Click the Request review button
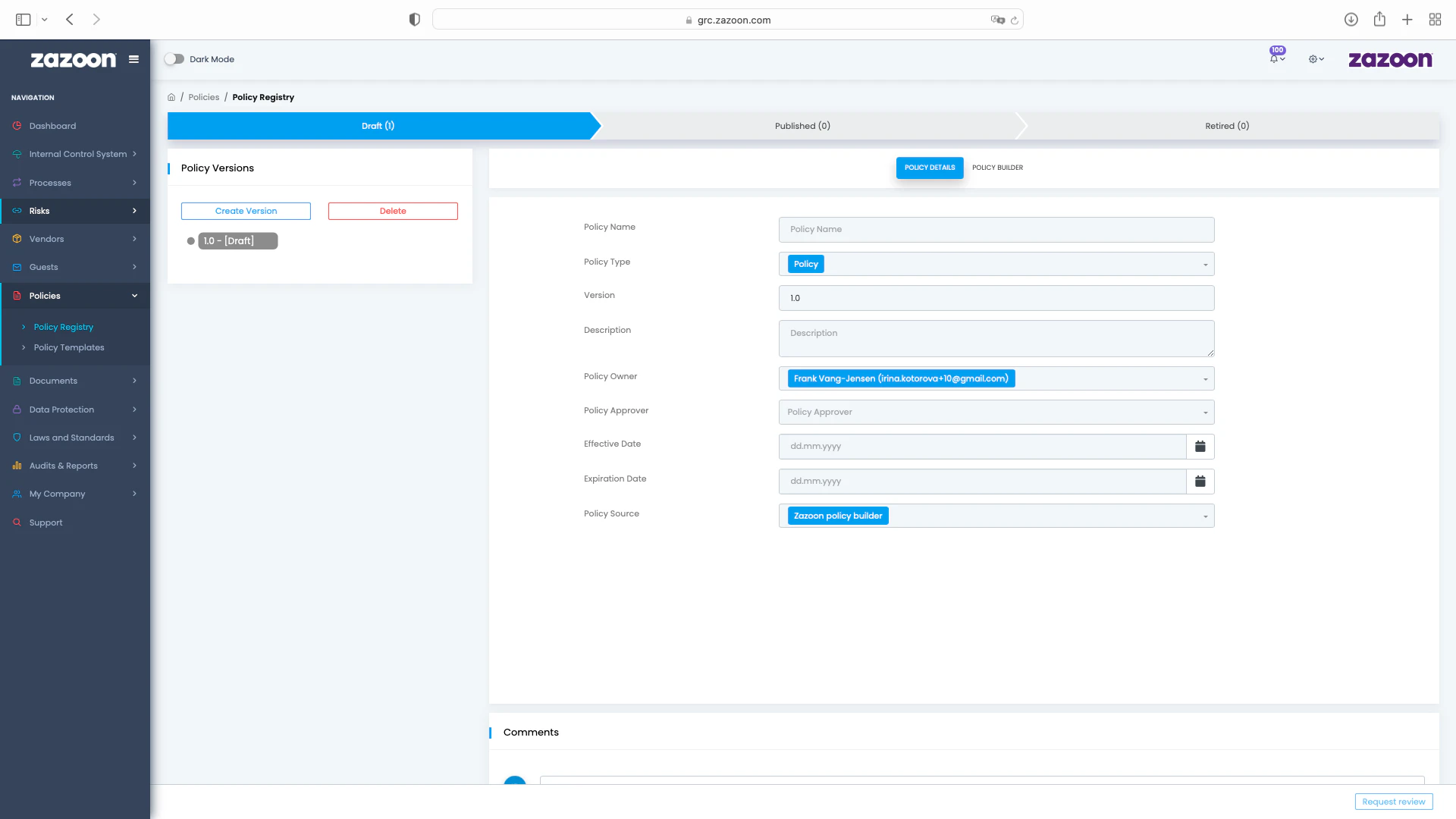The image size is (1456, 819). (x=1394, y=802)
